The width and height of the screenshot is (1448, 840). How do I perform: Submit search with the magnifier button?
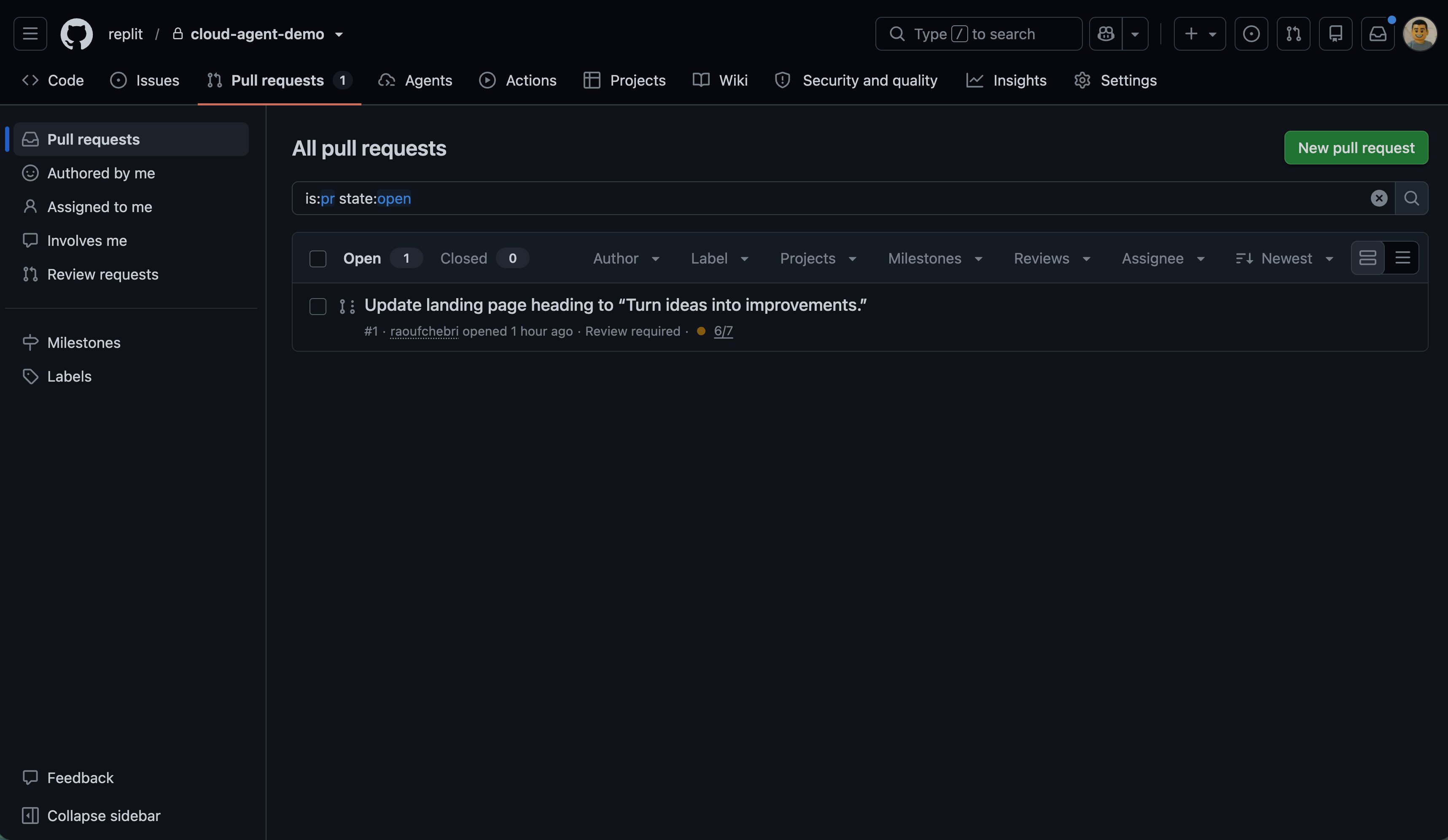[1411, 198]
